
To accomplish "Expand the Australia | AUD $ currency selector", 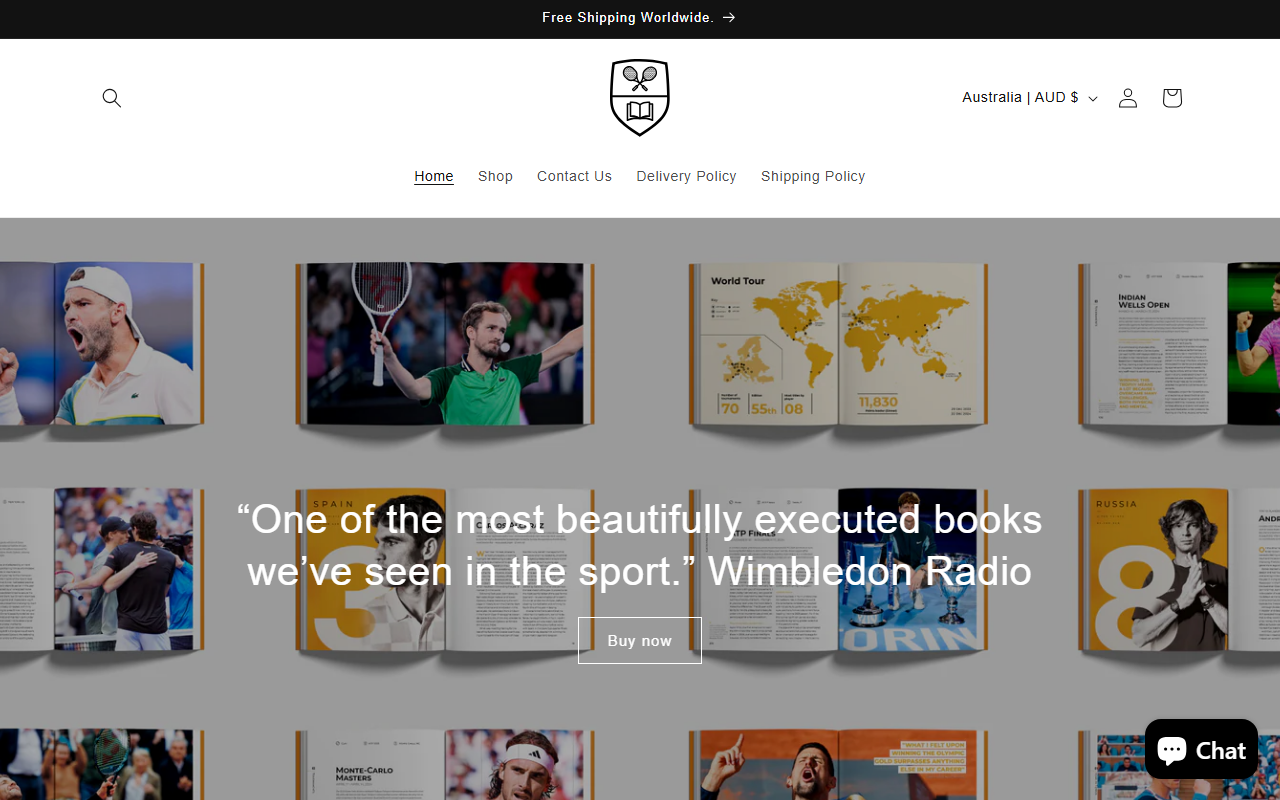I will click(1030, 98).
